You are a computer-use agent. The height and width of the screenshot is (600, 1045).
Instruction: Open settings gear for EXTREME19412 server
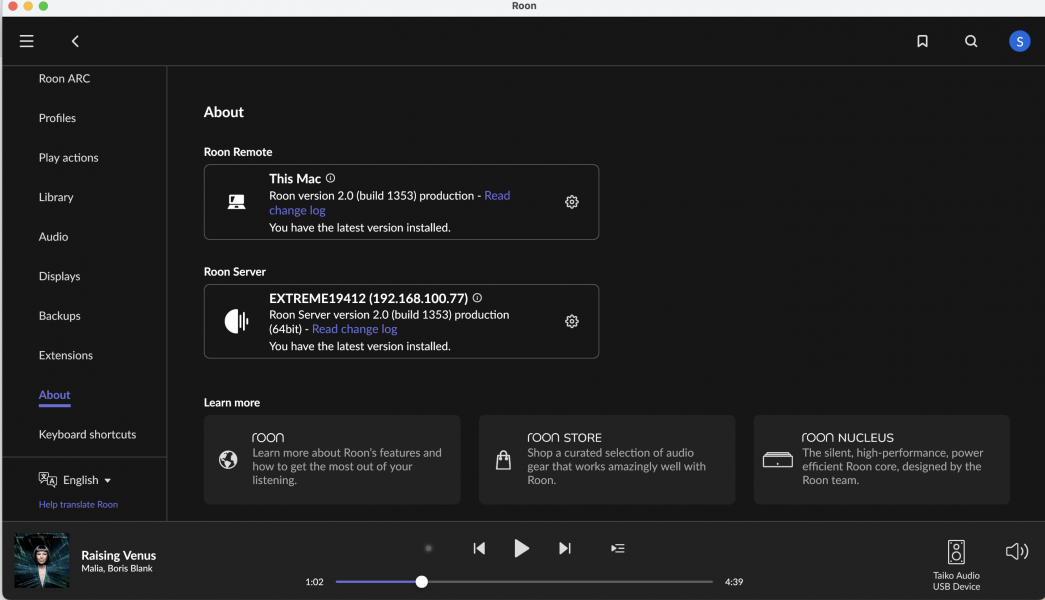click(572, 321)
